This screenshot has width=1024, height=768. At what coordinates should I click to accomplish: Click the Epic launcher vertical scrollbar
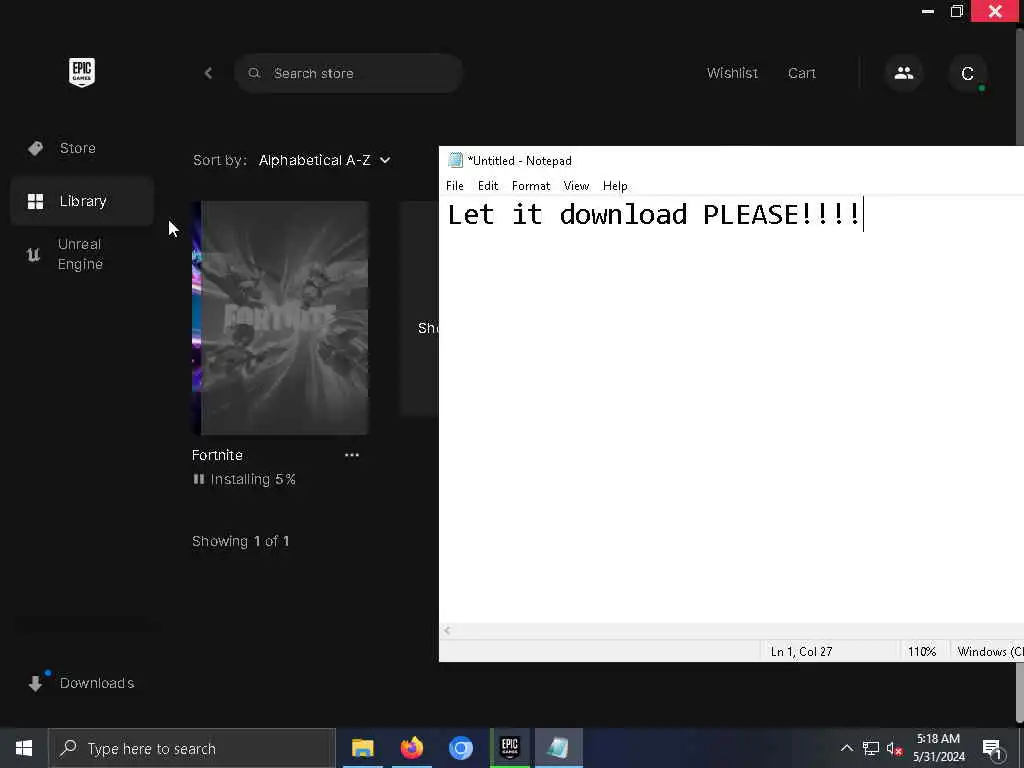[x=1020, y=376]
